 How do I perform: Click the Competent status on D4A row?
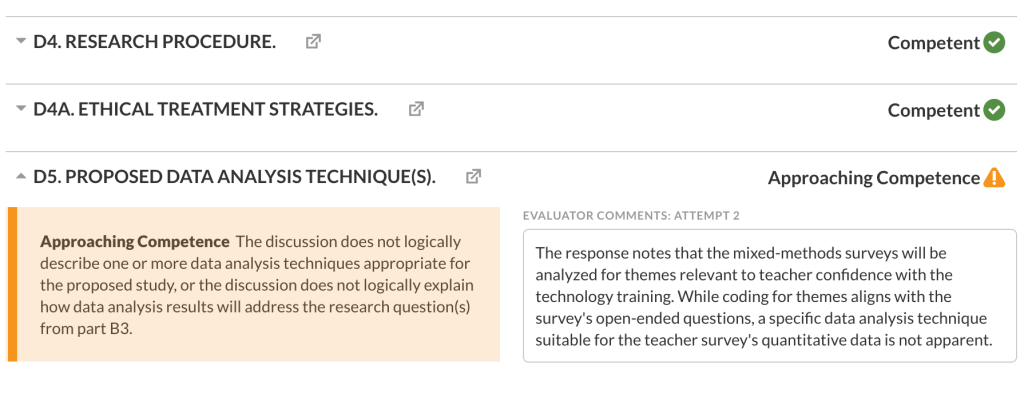pos(933,110)
